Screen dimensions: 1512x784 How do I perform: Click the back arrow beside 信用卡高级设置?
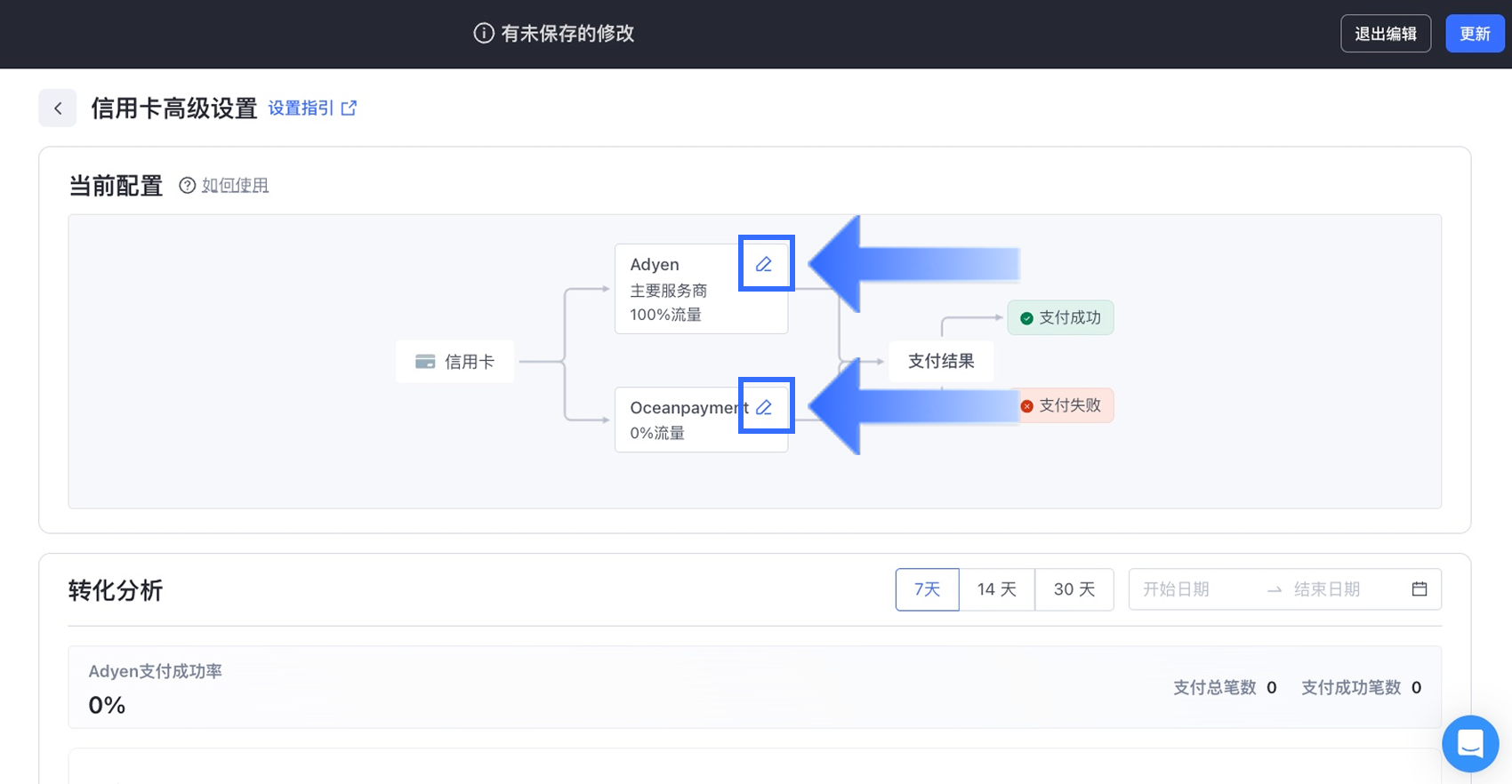[58, 108]
